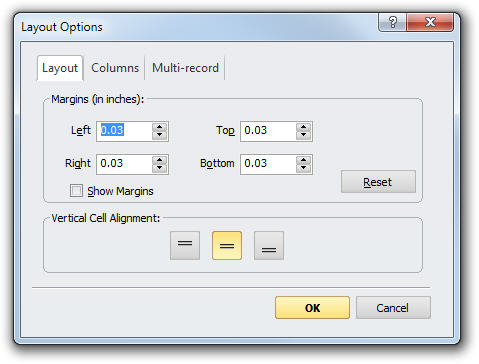Increase the Right margin with up arrow

(160, 160)
